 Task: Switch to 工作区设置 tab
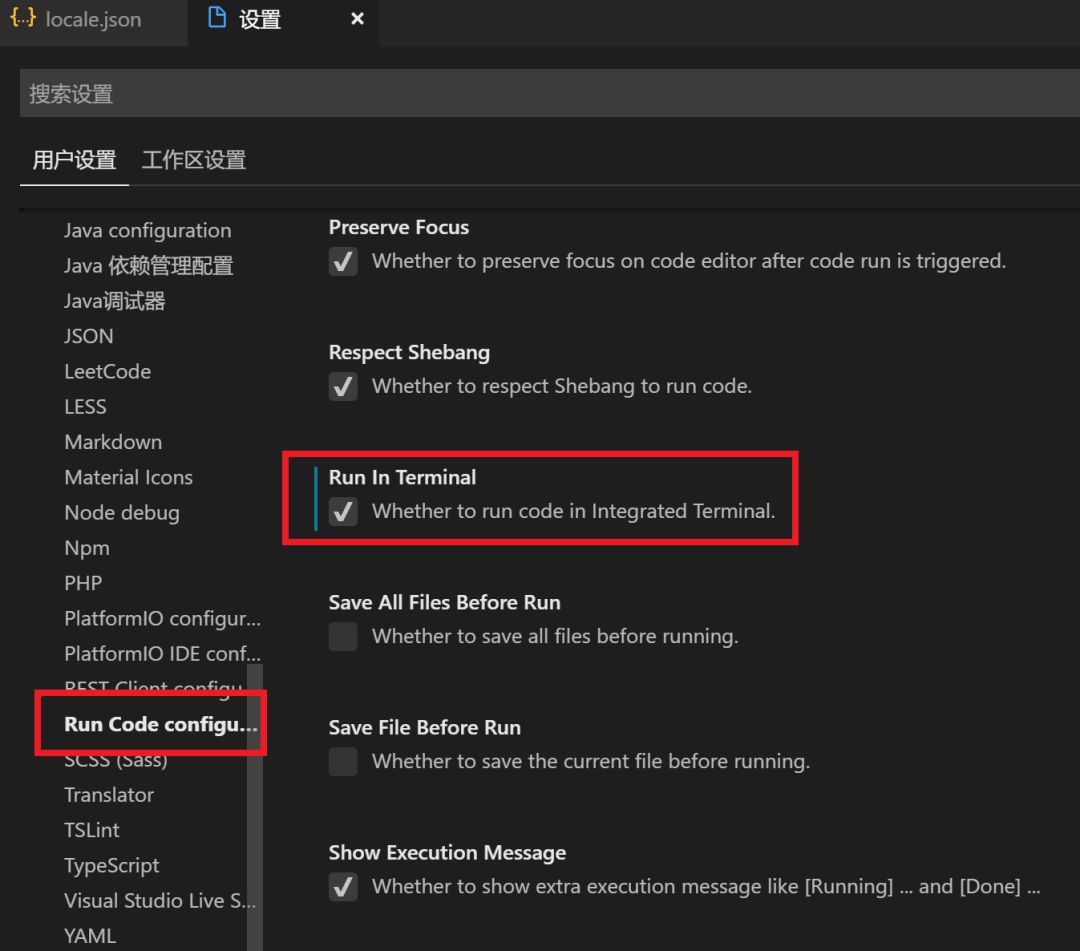pos(194,160)
